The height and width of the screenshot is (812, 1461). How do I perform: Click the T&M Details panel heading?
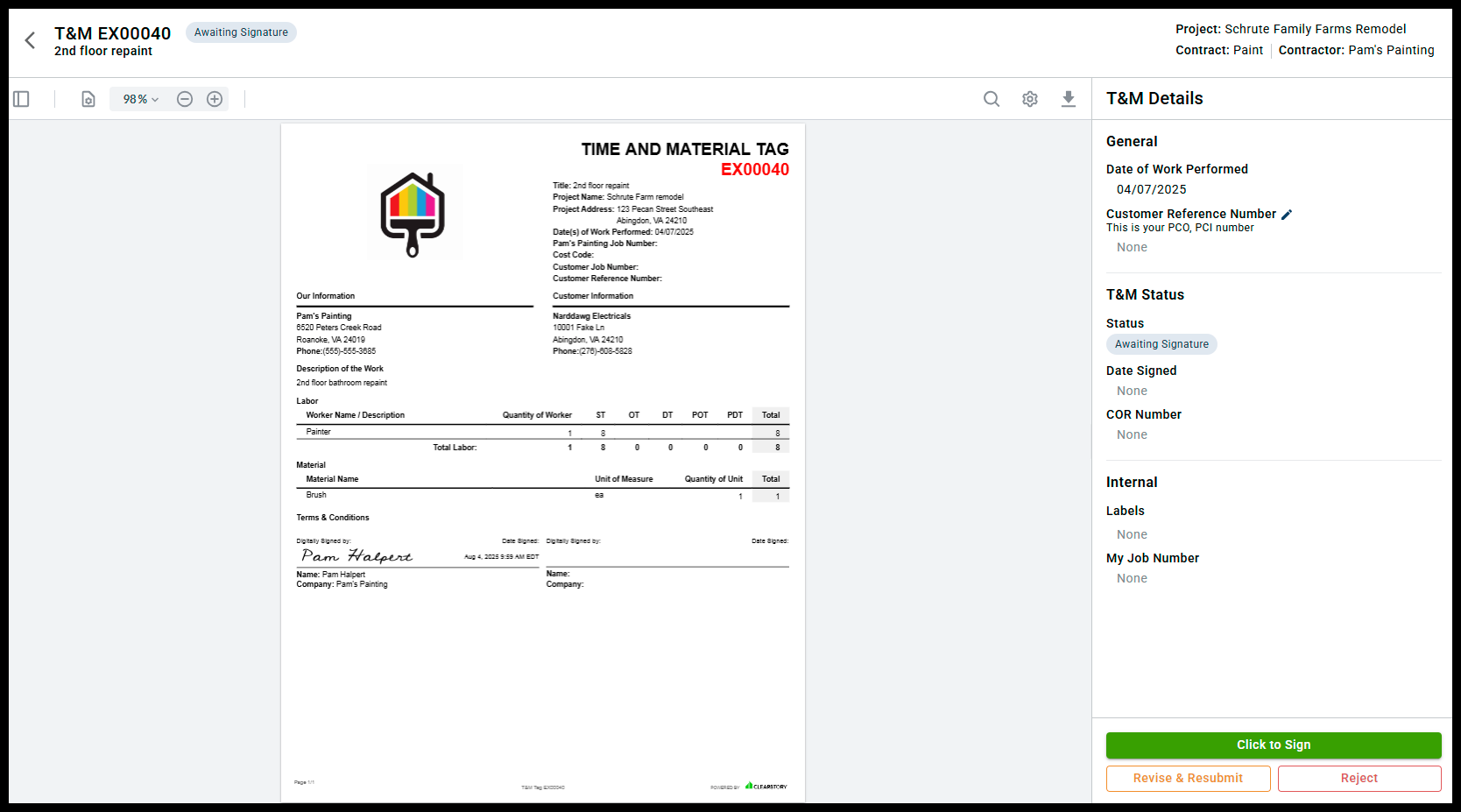1154,98
